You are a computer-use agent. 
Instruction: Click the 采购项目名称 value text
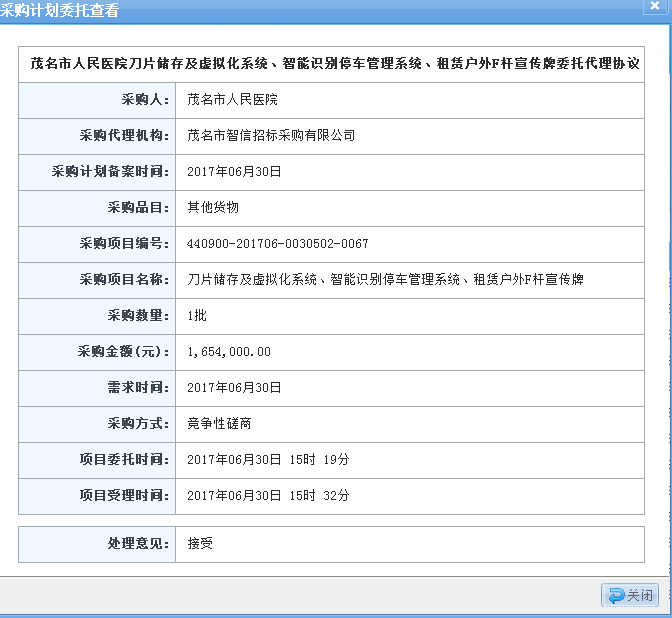[x=385, y=280]
